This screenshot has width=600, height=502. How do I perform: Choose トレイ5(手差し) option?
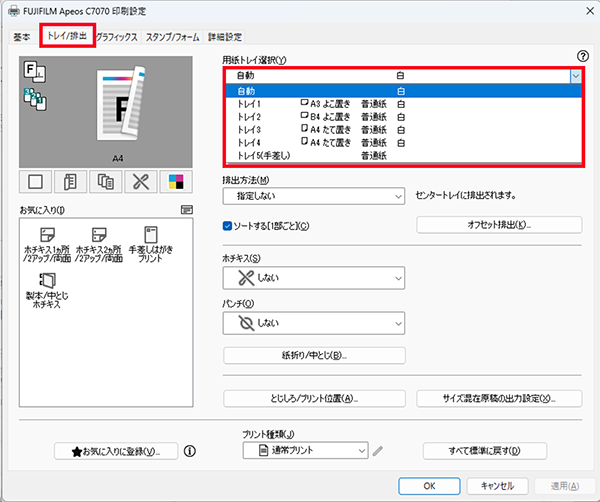coord(404,156)
